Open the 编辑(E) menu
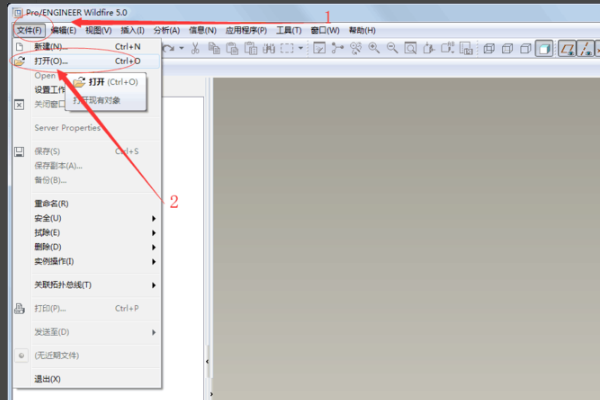600x400 pixels. (66, 30)
